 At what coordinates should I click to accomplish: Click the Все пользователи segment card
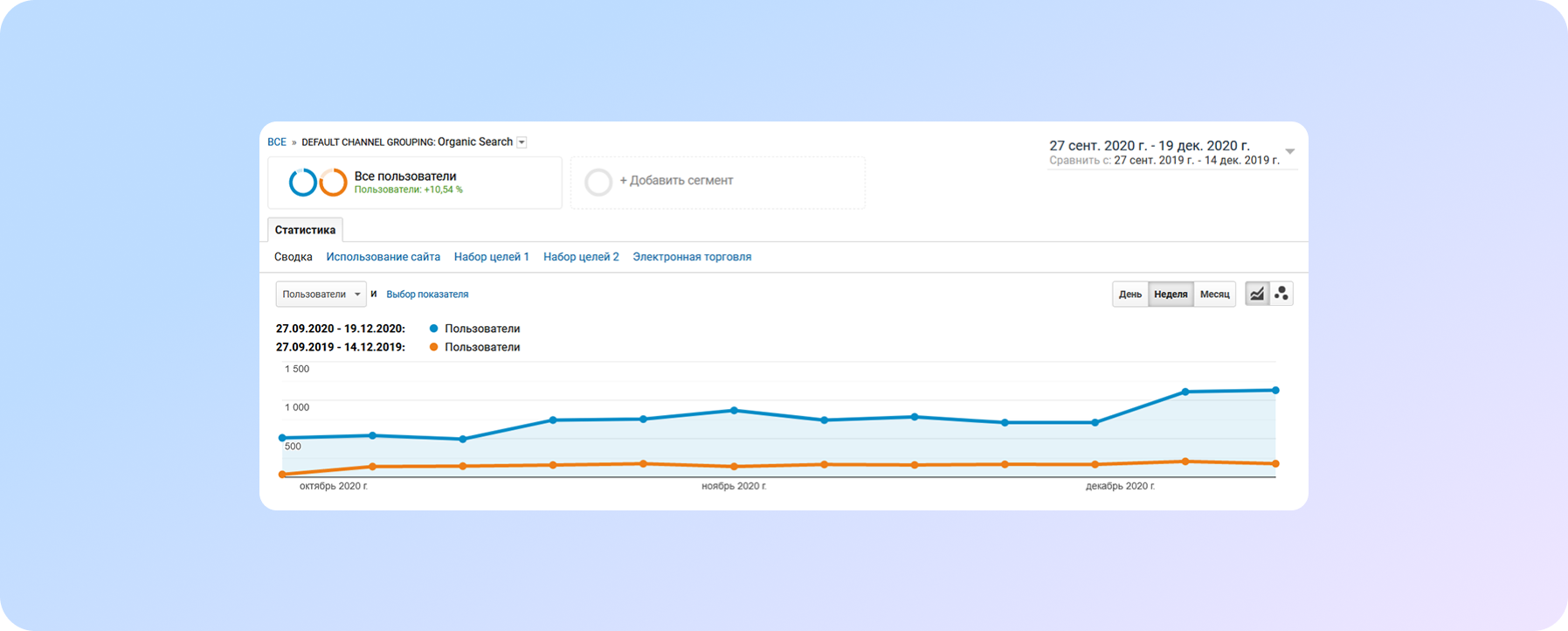(415, 183)
